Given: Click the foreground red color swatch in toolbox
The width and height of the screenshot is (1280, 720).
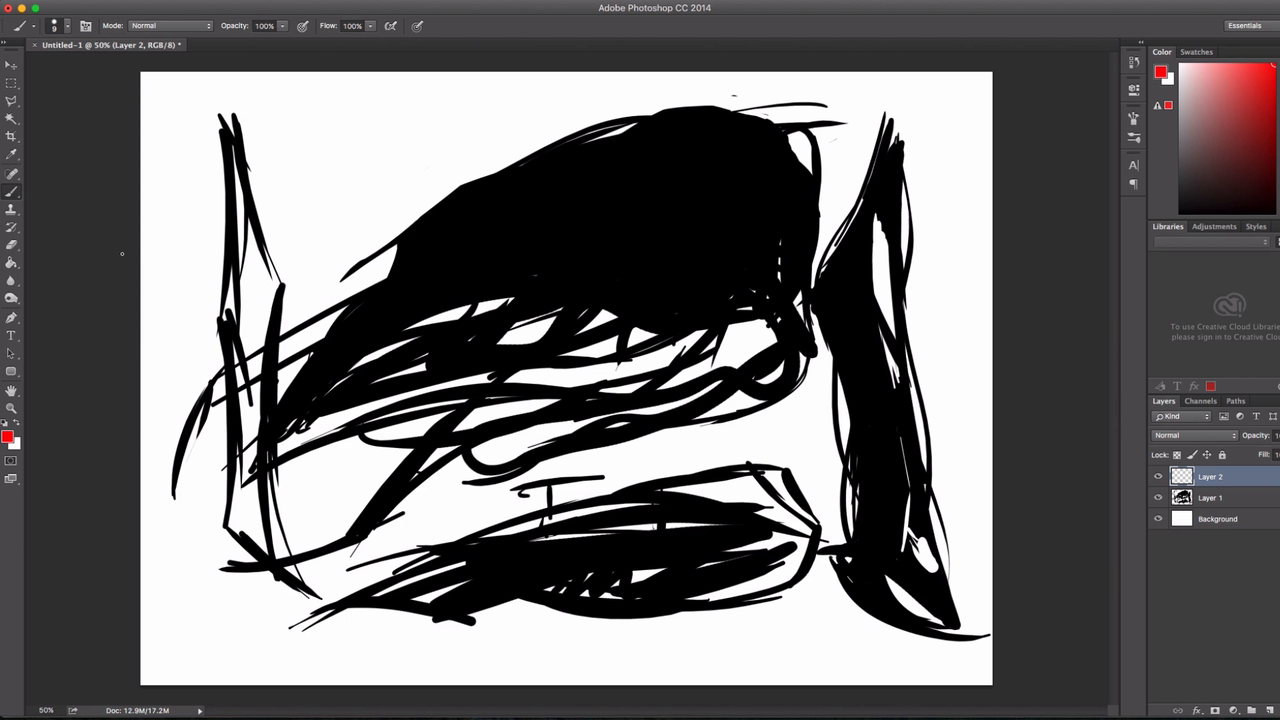Looking at the screenshot, I should (x=7, y=437).
